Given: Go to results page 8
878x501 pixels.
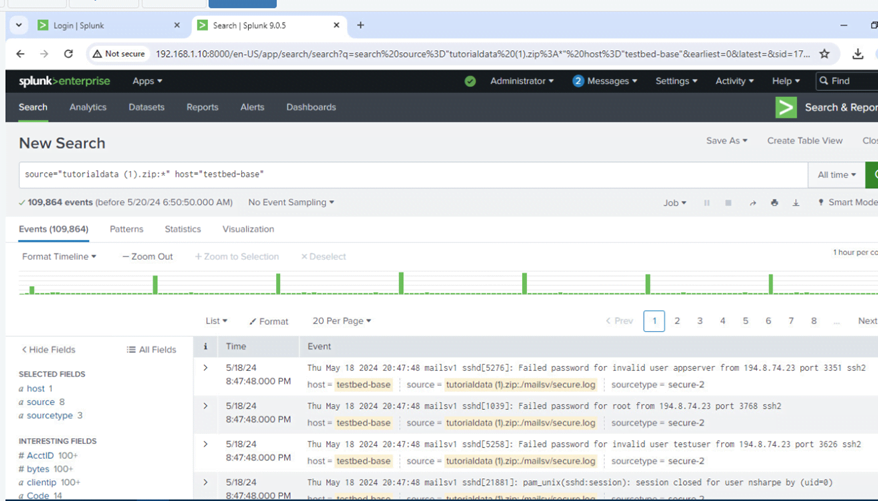Looking at the screenshot, I should click(814, 321).
